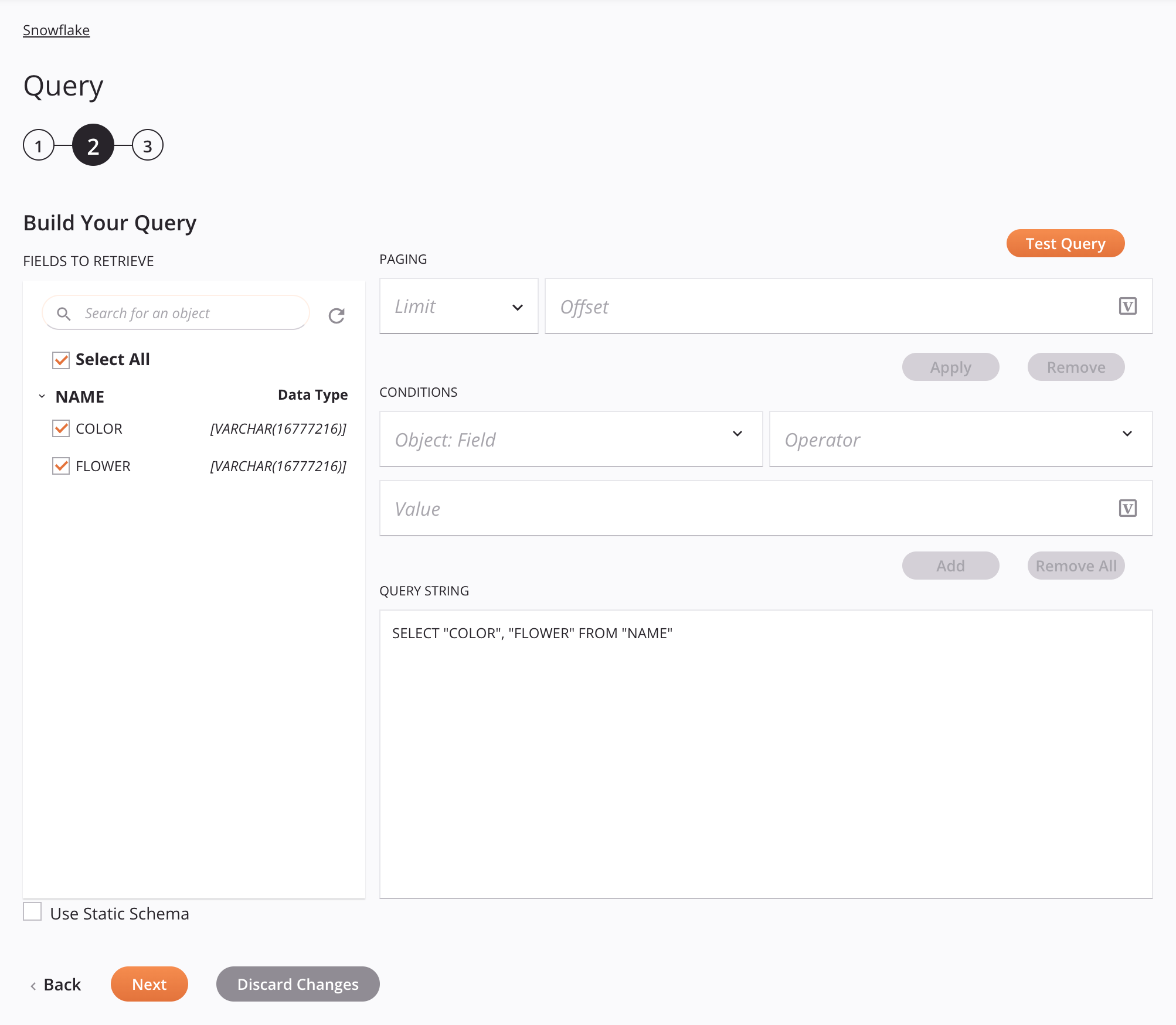Viewport: 1176px width, 1025px height.
Task: Click the variable substitution icon in Value field
Action: pyautogui.click(x=1128, y=508)
